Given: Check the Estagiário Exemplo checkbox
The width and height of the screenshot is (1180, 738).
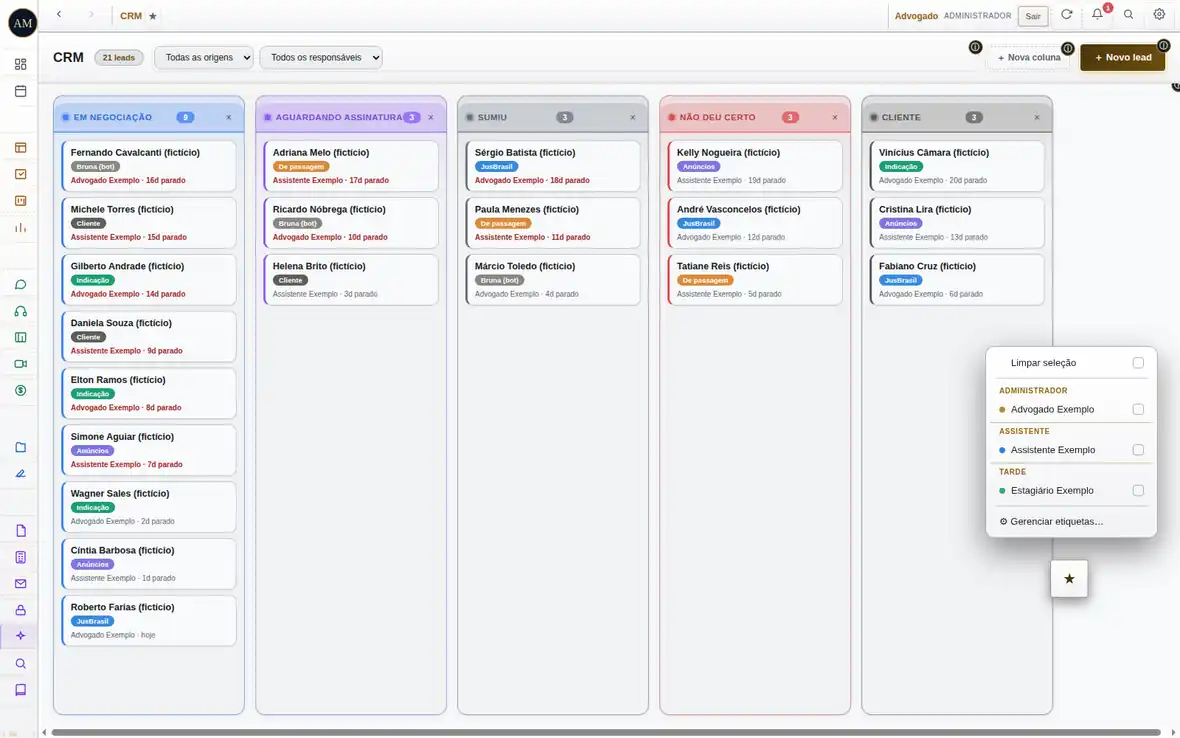Looking at the screenshot, I should [x=1138, y=490].
